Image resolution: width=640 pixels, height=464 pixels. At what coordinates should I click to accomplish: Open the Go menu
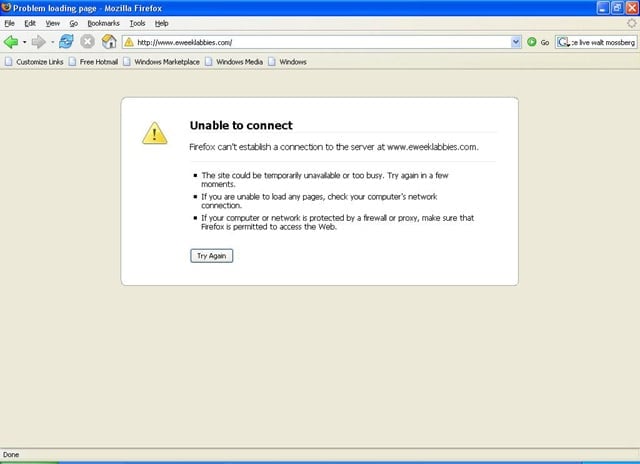[x=73, y=23]
